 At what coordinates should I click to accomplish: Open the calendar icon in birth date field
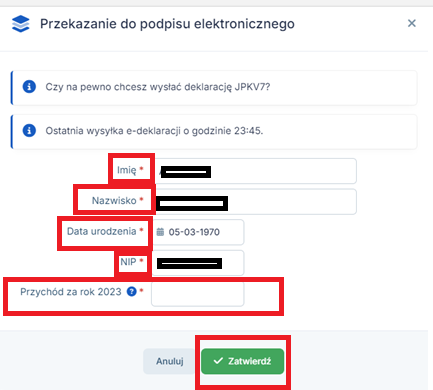(160, 232)
